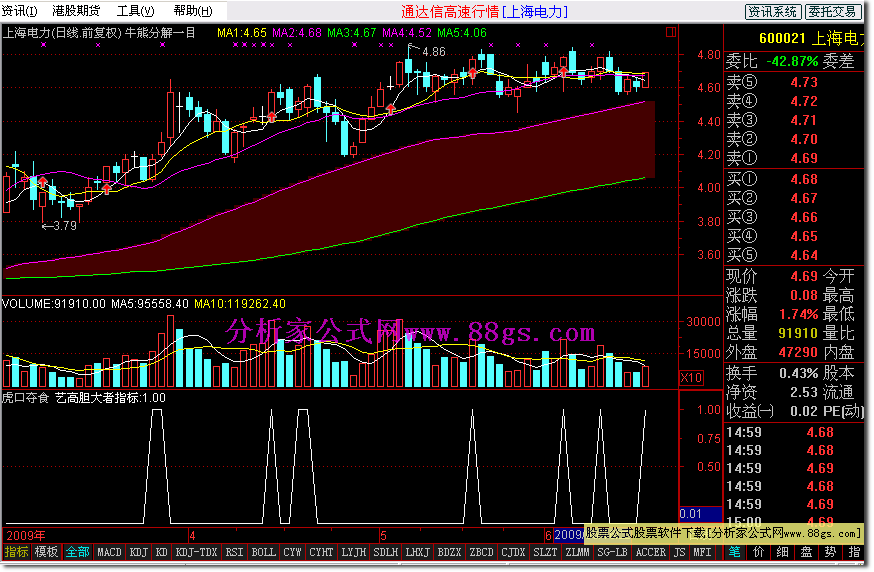Click the 0.01 value box on indicator axis

[700, 514]
